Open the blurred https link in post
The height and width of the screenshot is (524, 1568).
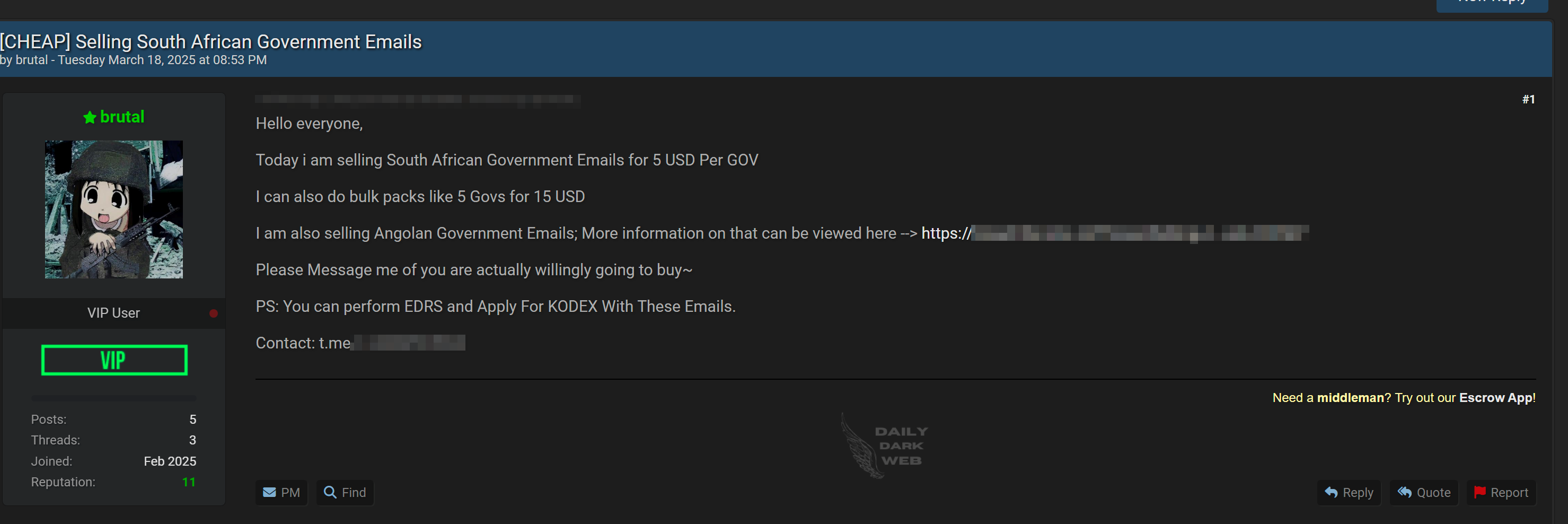pyautogui.click(x=1115, y=233)
